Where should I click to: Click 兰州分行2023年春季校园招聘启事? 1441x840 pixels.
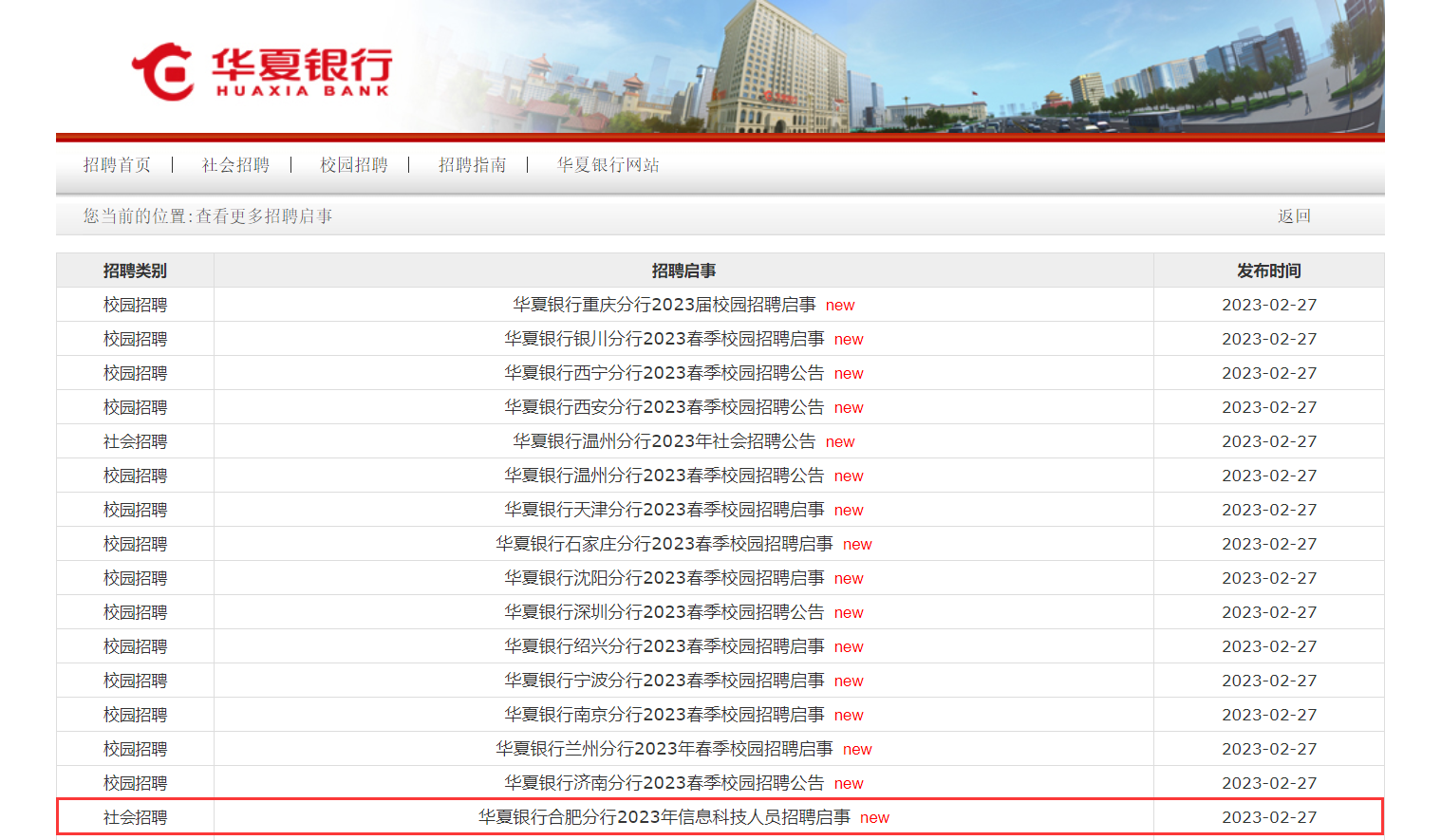[x=664, y=749]
